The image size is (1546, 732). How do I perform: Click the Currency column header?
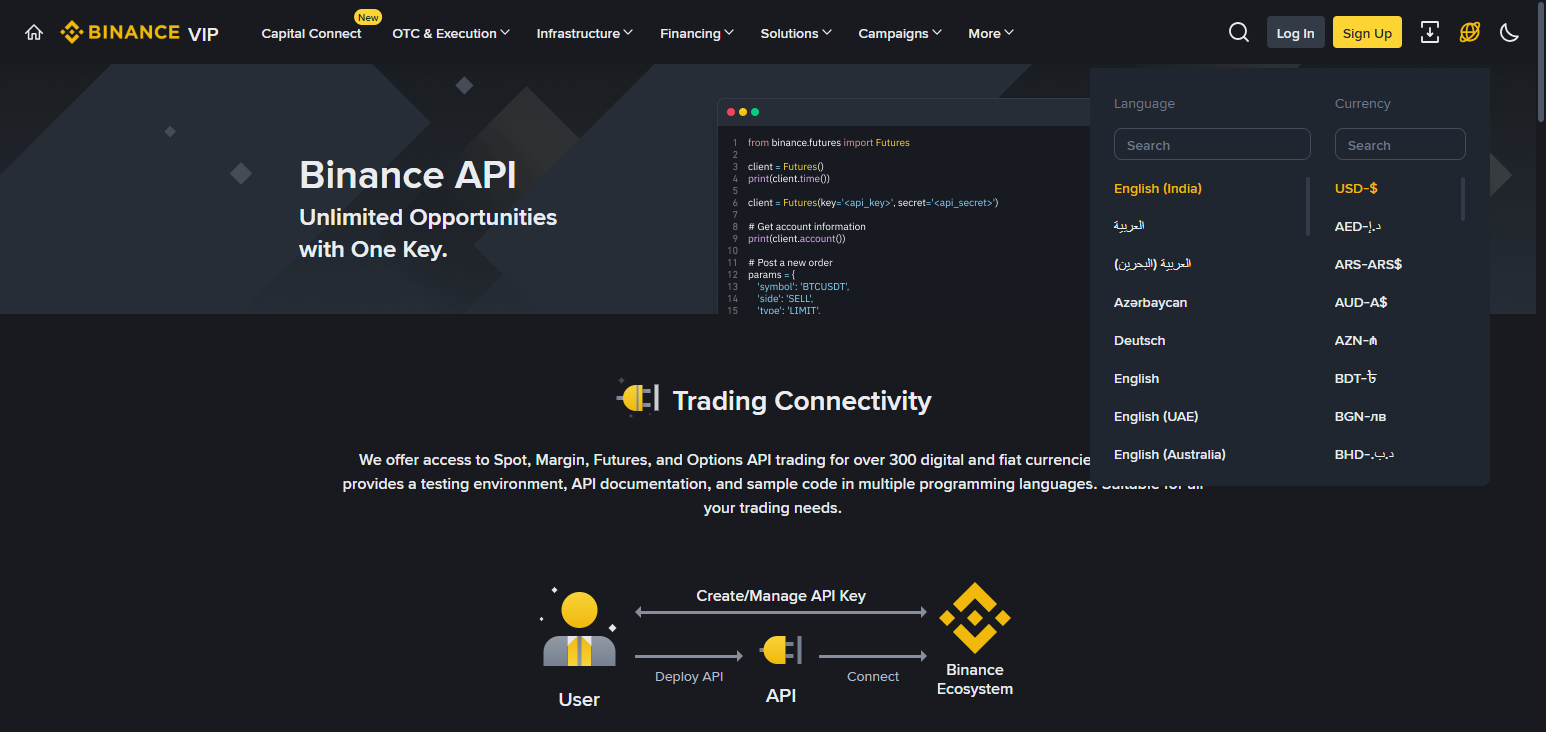point(1363,104)
